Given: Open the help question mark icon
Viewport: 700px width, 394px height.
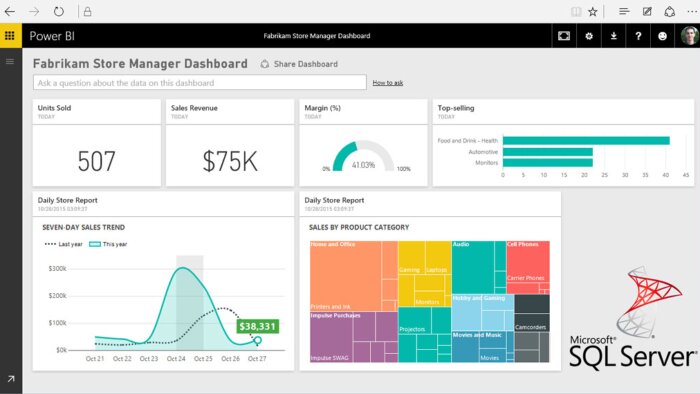Looking at the screenshot, I should (x=638, y=36).
